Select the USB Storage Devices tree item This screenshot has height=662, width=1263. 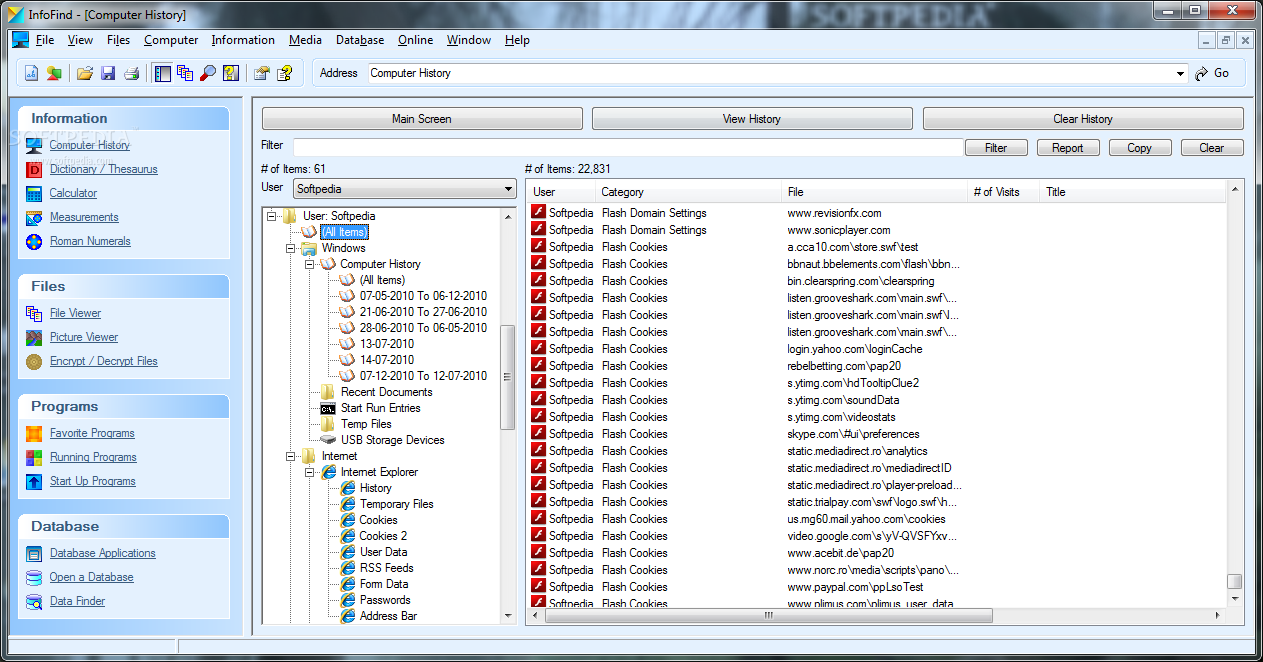coord(392,440)
